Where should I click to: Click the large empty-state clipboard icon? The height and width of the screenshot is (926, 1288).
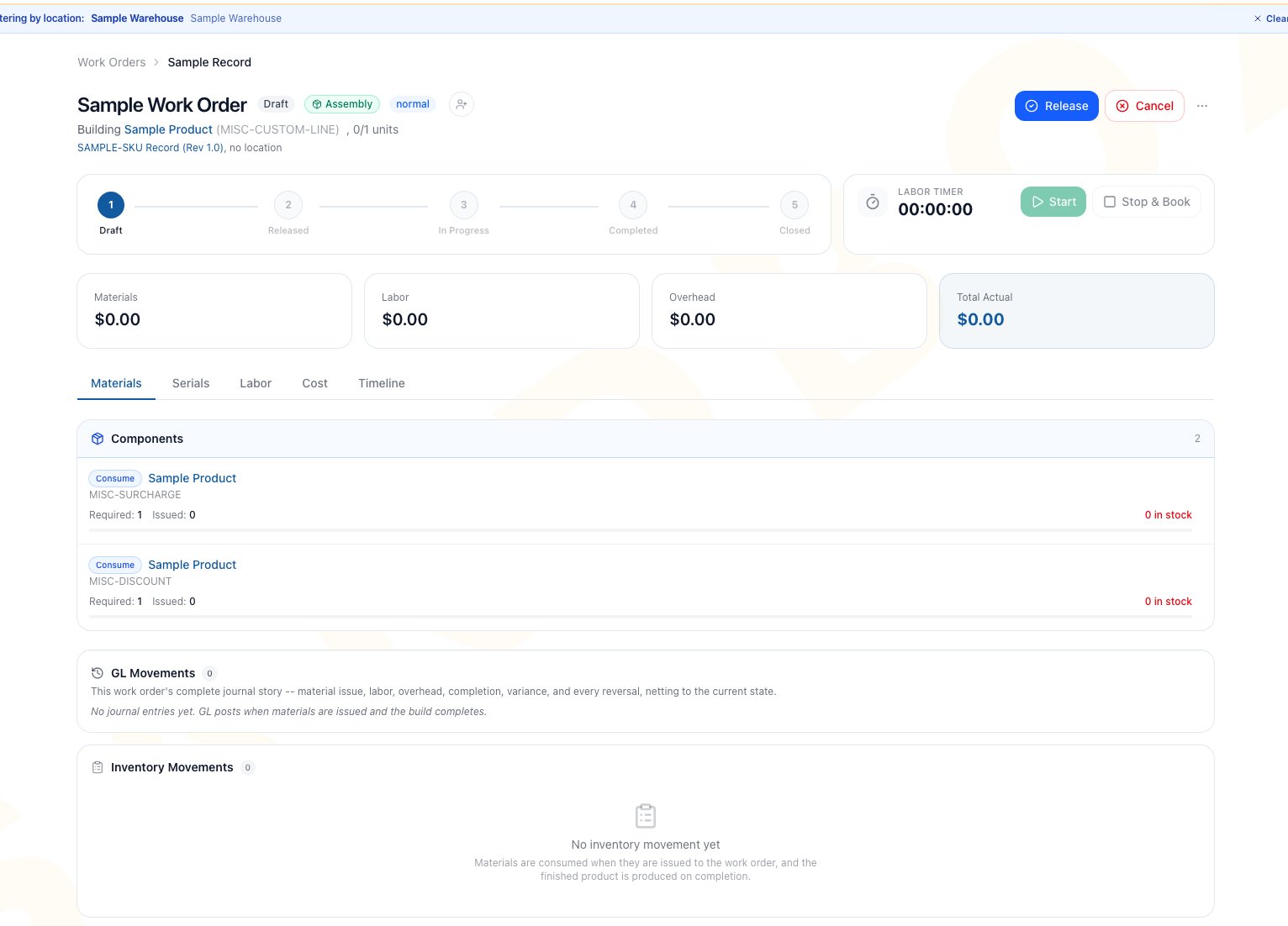[x=646, y=816]
